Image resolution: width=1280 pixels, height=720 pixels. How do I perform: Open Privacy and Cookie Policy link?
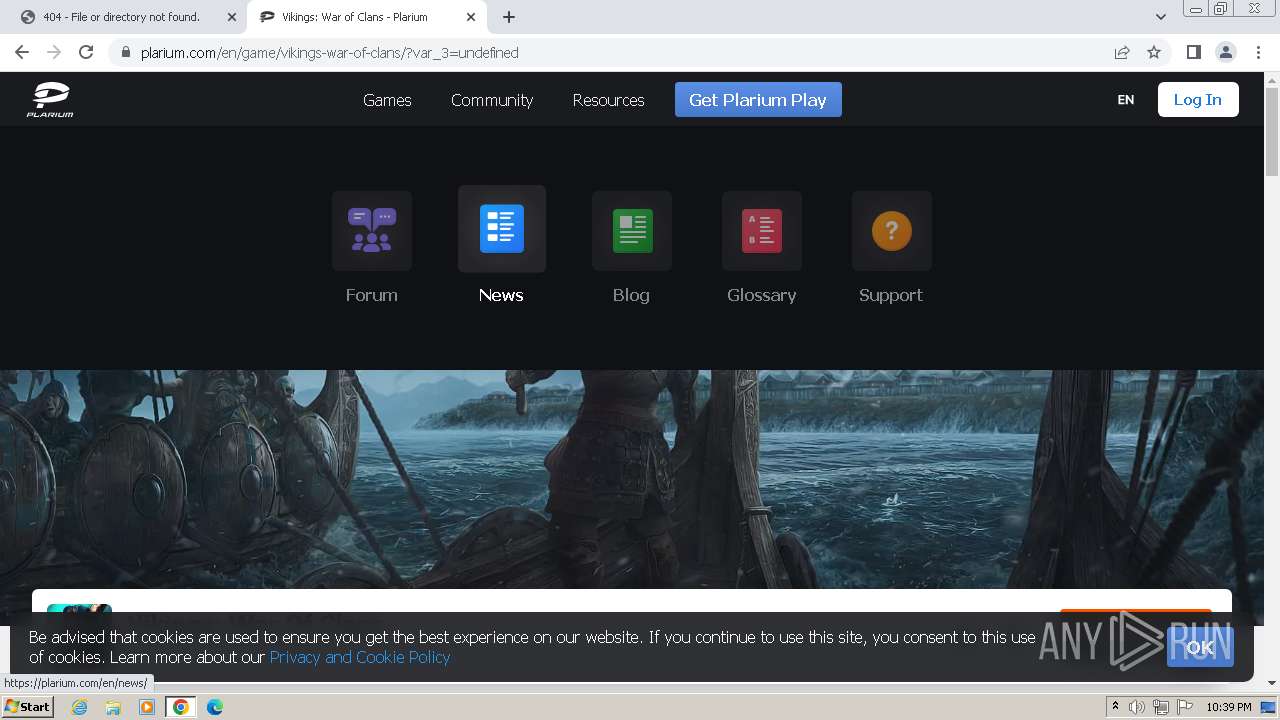click(x=360, y=657)
